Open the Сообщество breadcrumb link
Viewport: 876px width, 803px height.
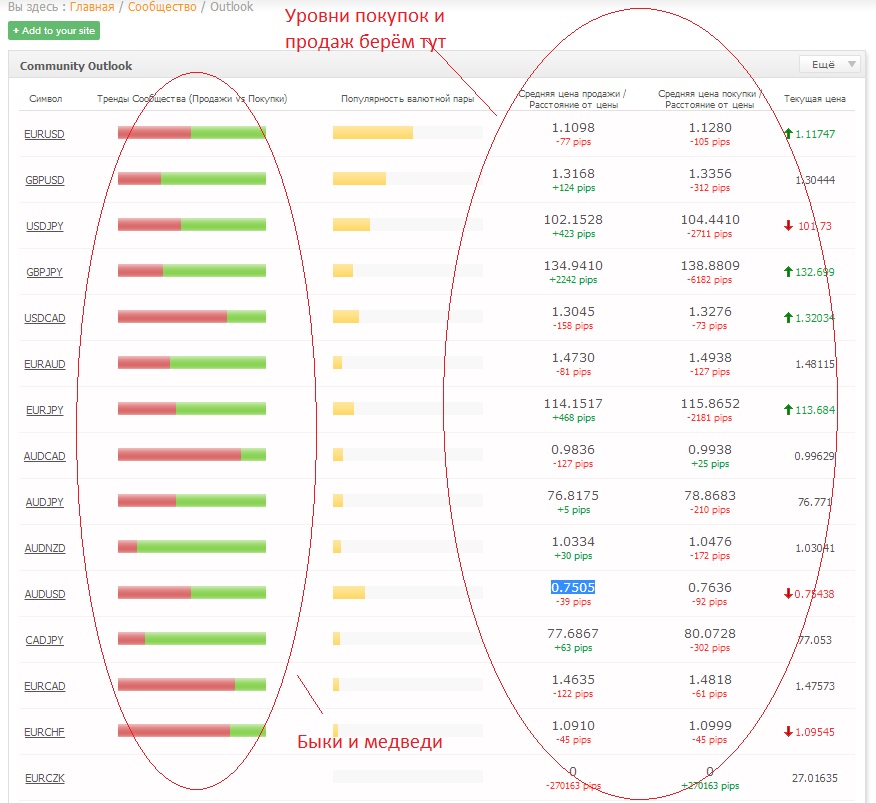pos(162,7)
